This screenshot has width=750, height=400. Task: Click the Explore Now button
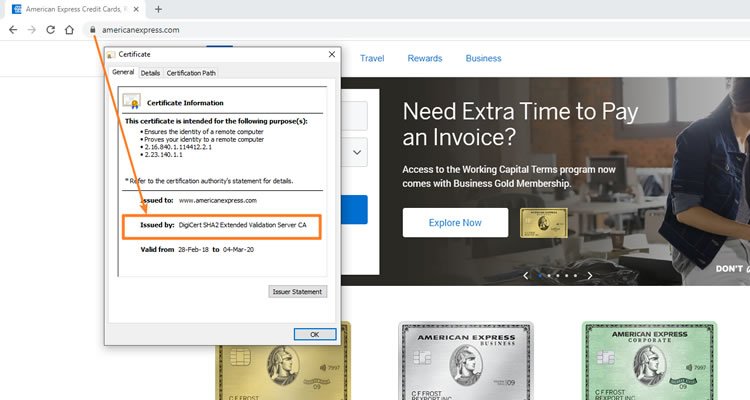point(455,222)
